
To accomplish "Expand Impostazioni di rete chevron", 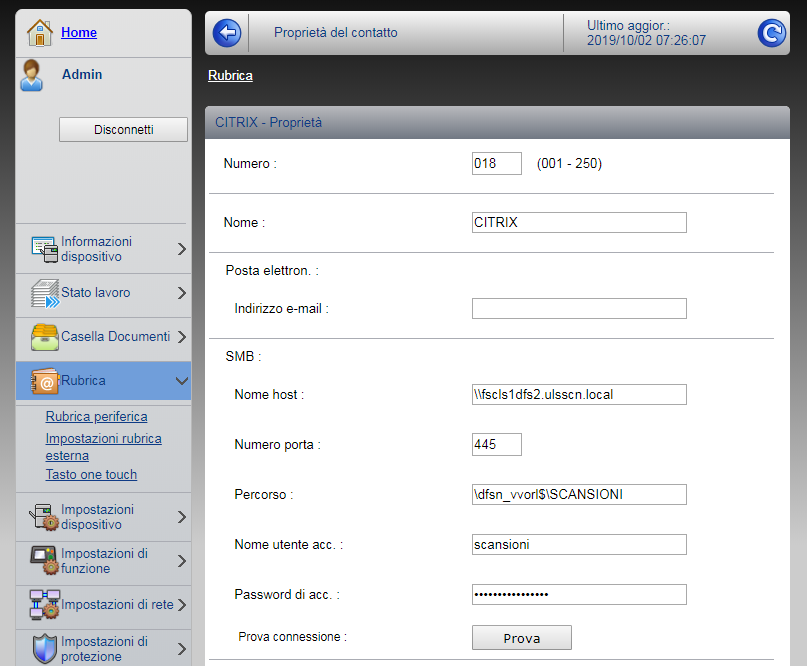I will 182,605.
